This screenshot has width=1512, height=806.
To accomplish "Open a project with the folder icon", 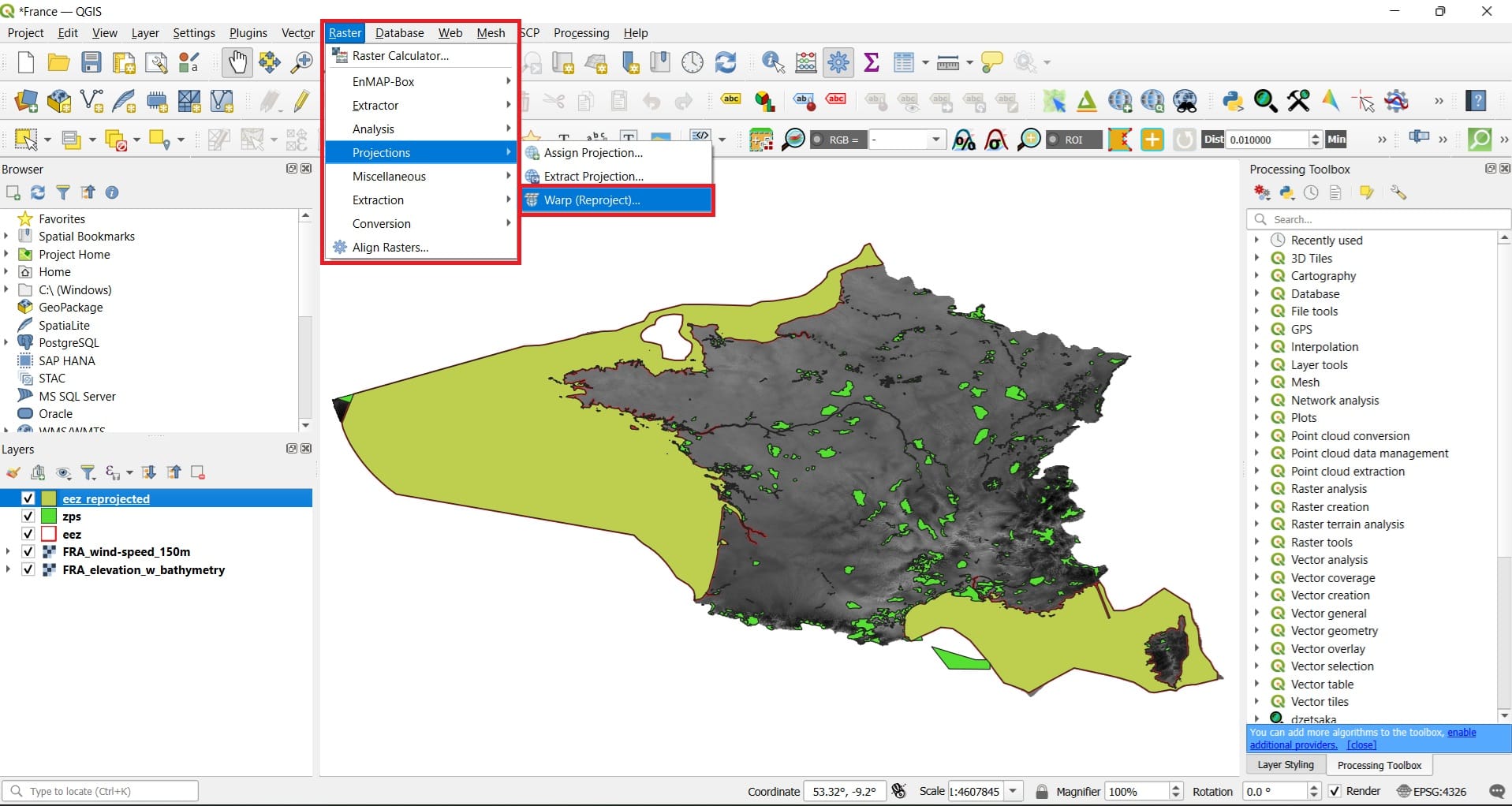I will point(58,62).
